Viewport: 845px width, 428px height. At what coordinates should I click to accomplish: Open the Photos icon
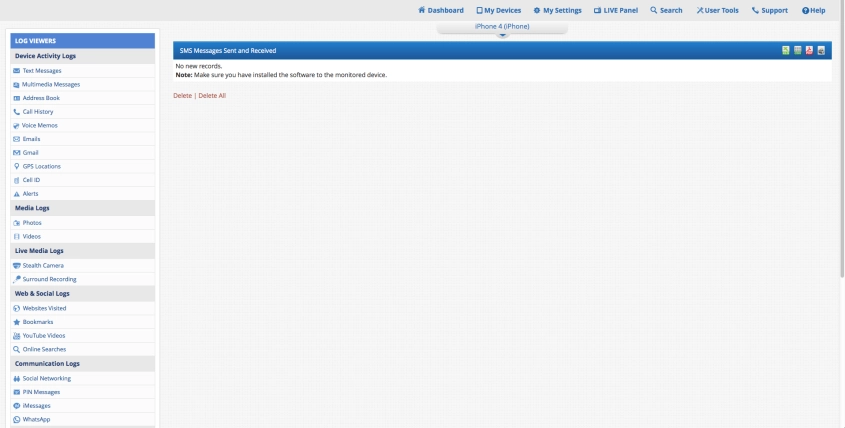17,223
